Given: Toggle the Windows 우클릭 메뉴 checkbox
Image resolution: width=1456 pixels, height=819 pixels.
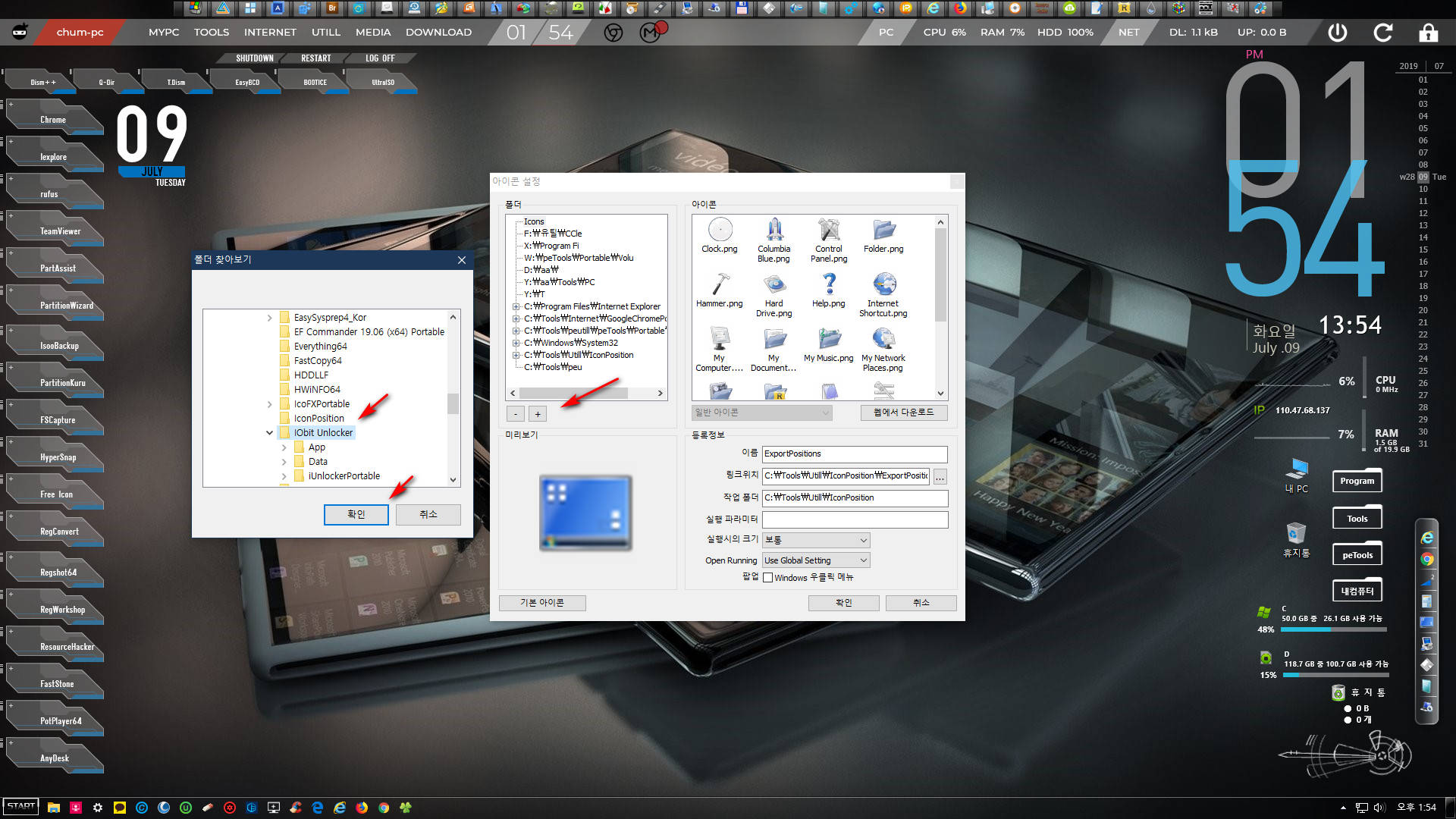Looking at the screenshot, I should coord(767,578).
